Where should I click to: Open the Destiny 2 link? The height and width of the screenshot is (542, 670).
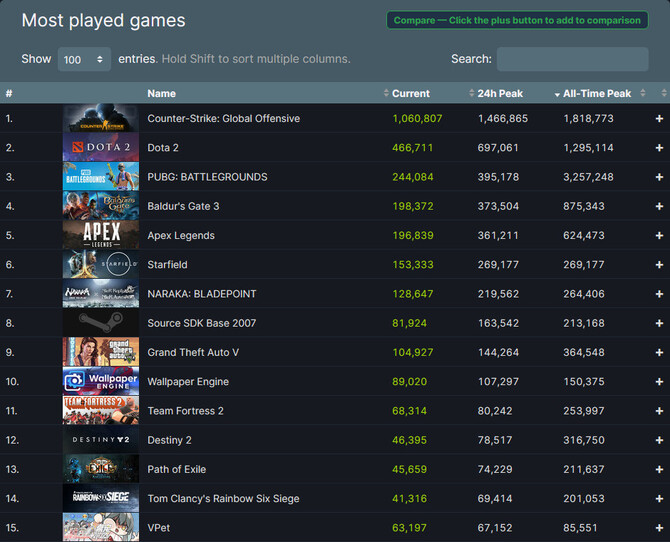169,440
